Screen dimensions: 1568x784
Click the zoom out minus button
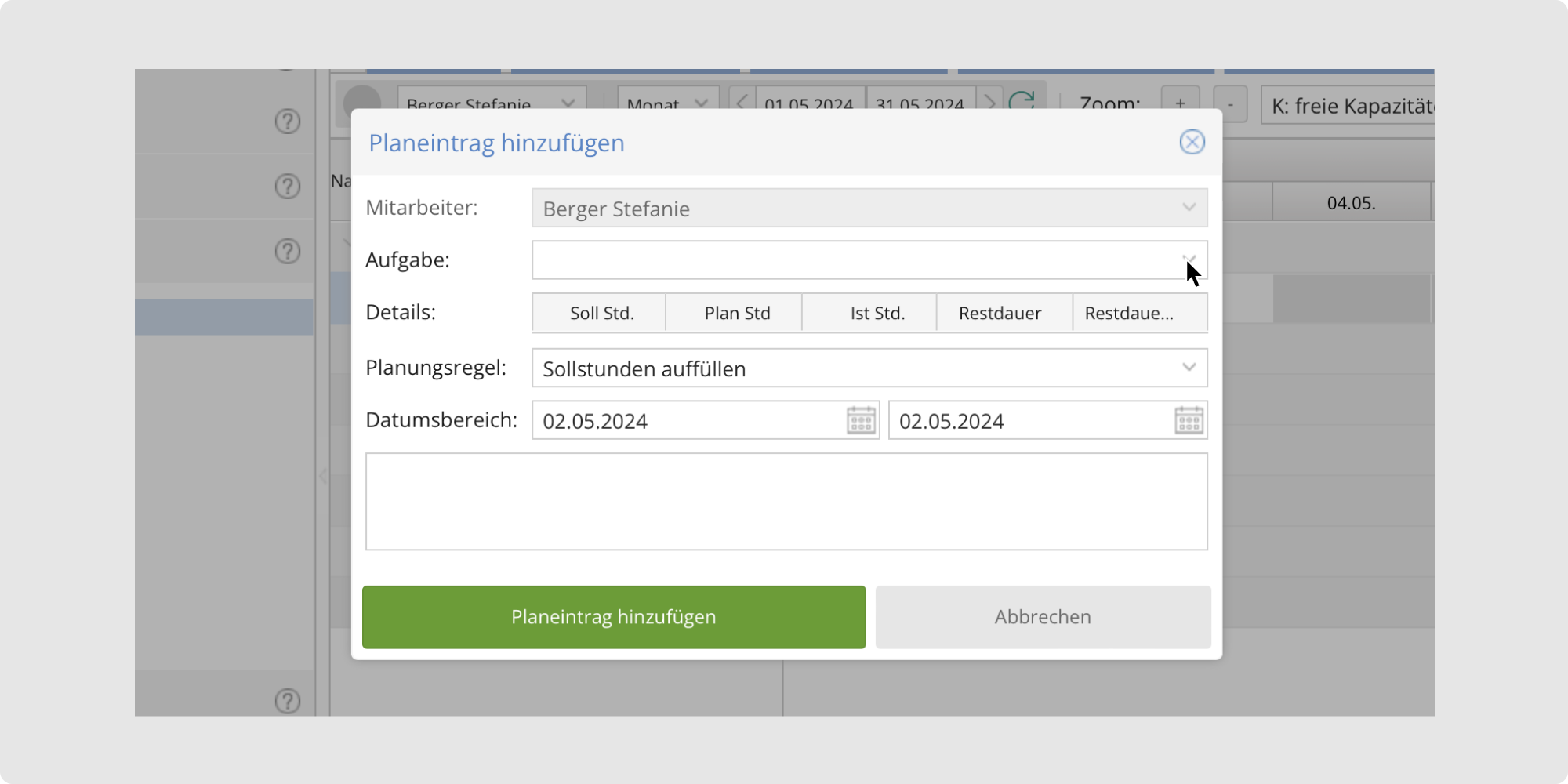[1230, 103]
